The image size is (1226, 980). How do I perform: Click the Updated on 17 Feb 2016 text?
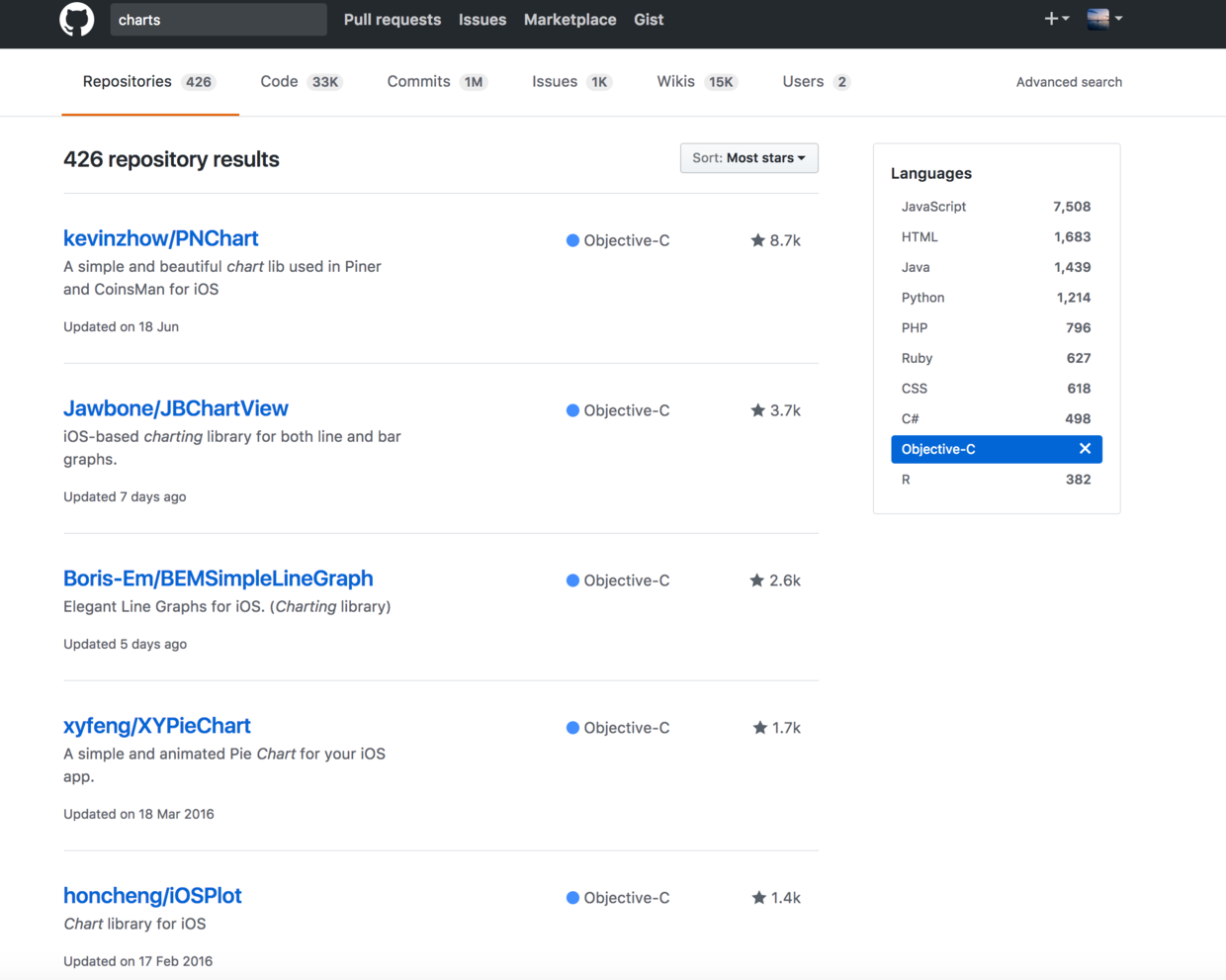138,961
